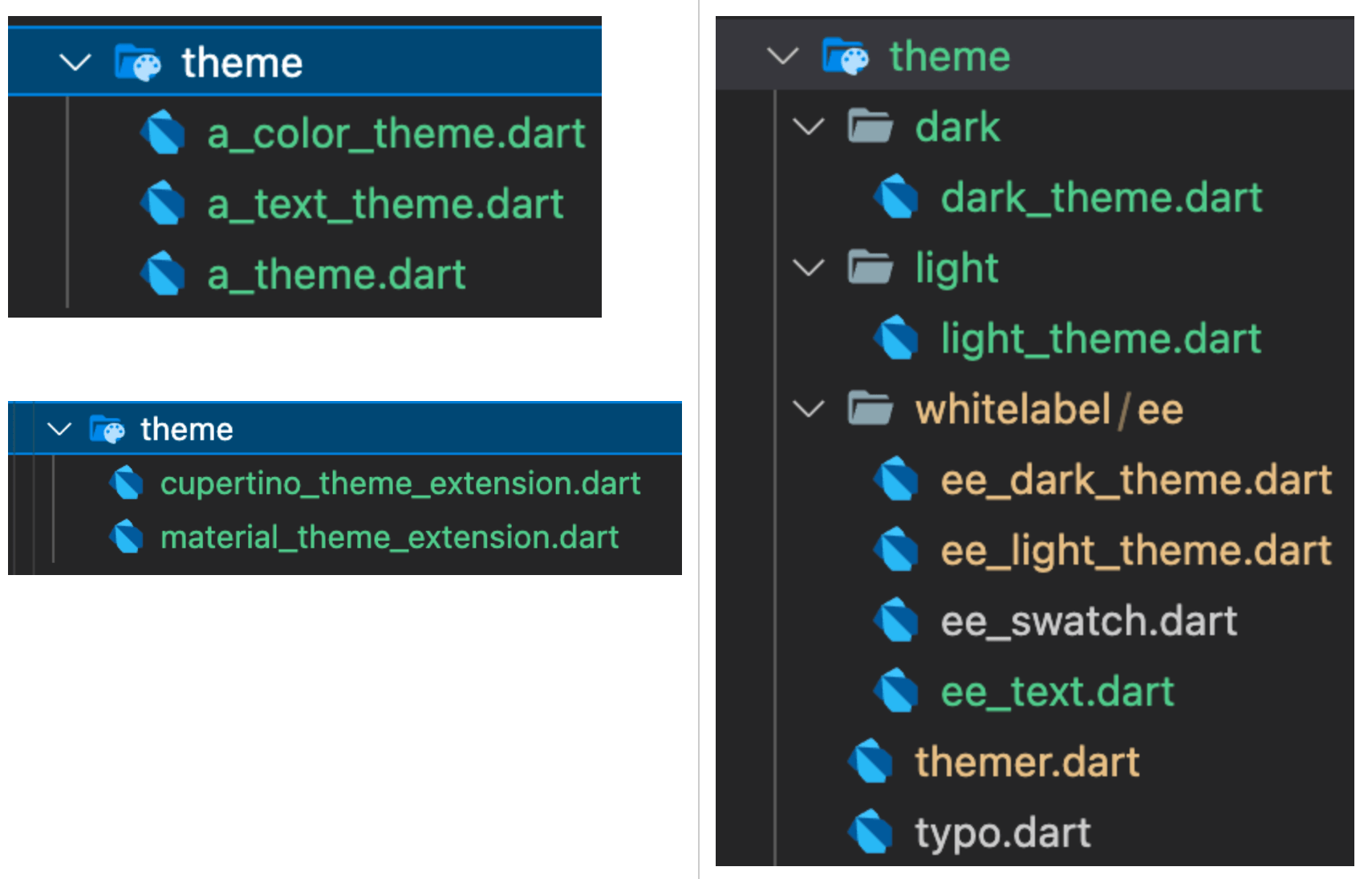This screenshot has width=1372, height=879.
Task: Collapse the top-left theme folder
Action: point(74,62)
